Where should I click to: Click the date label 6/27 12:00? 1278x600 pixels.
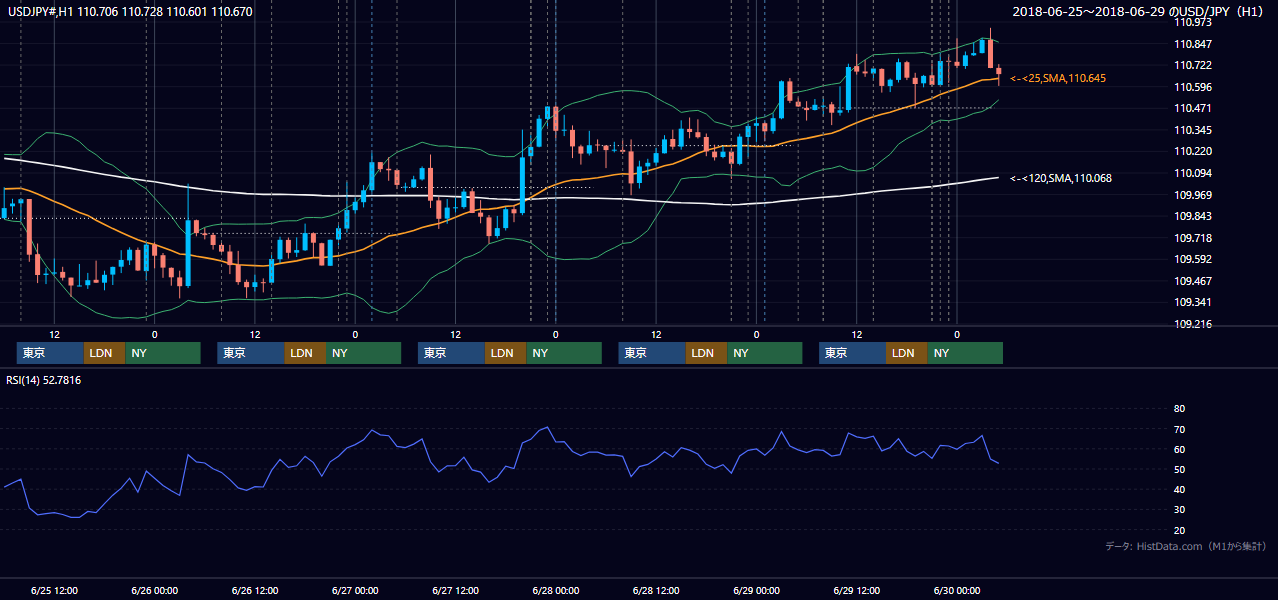click(456, 590)
